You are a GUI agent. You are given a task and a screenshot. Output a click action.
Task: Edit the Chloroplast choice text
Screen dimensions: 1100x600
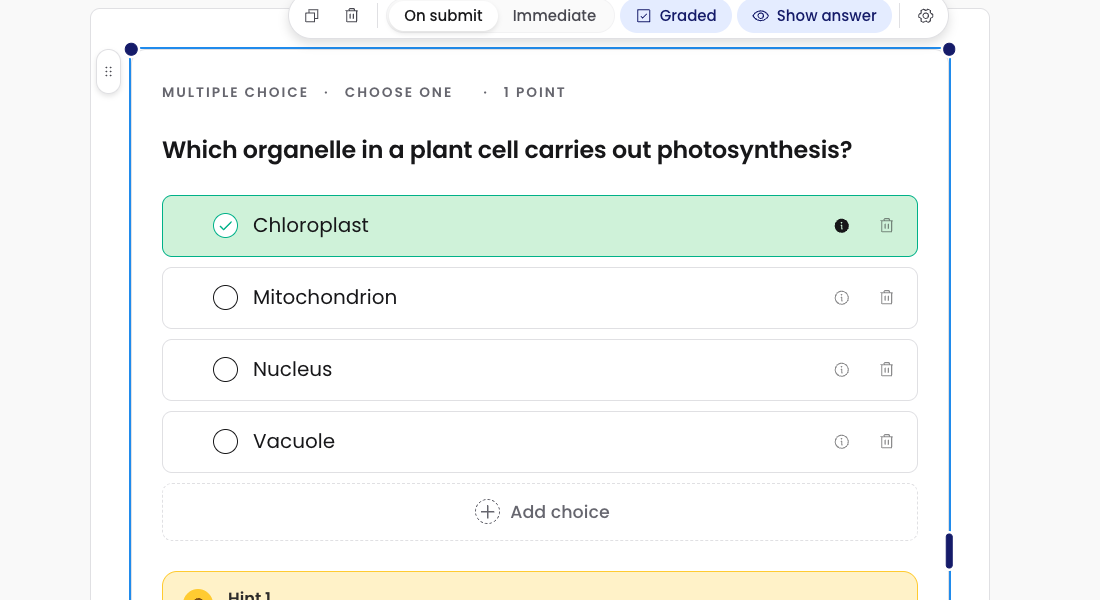(310, 225)
